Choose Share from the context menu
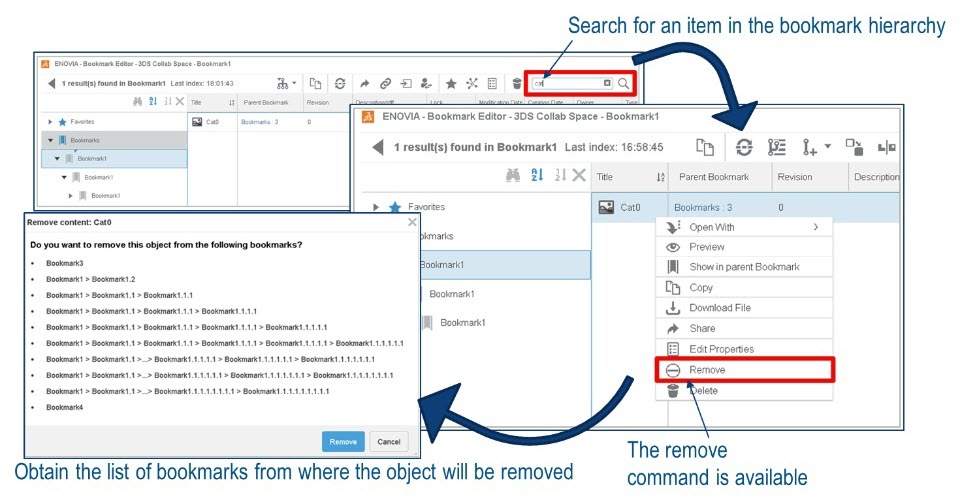The width and height of the screenshot is (960, 504). [744, 329]
